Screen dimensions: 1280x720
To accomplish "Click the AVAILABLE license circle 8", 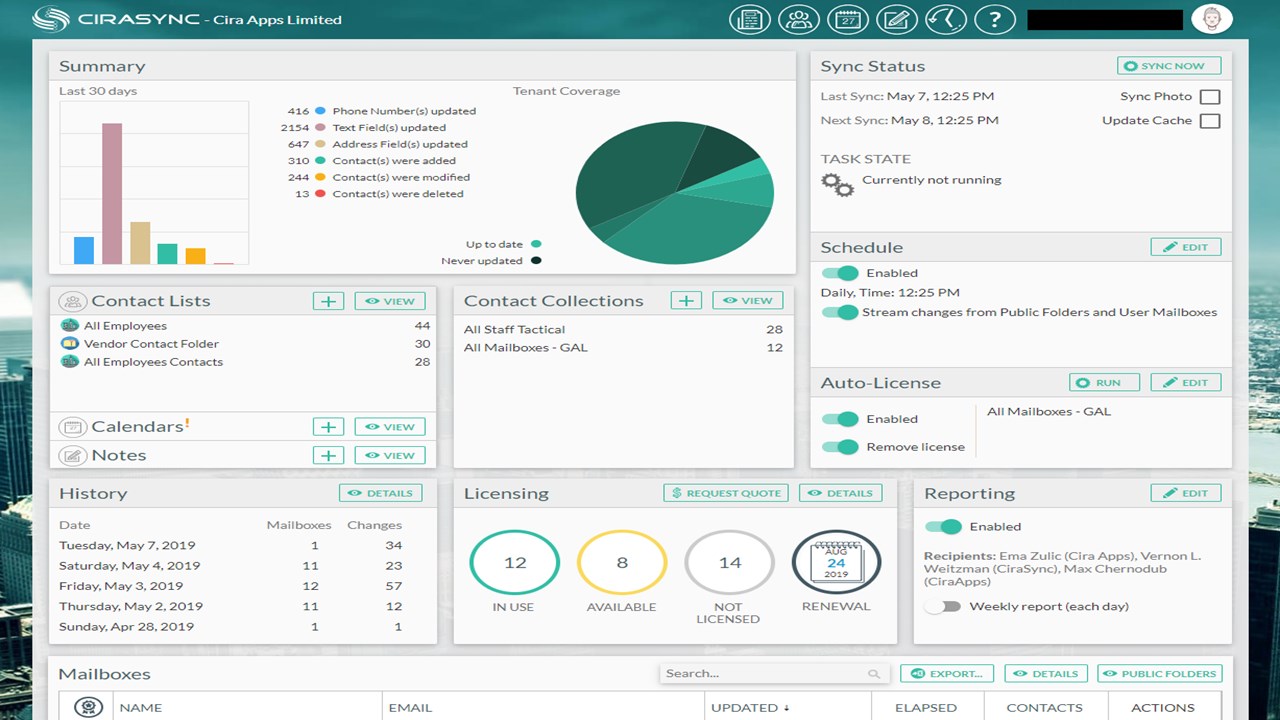I will point(622,563).
